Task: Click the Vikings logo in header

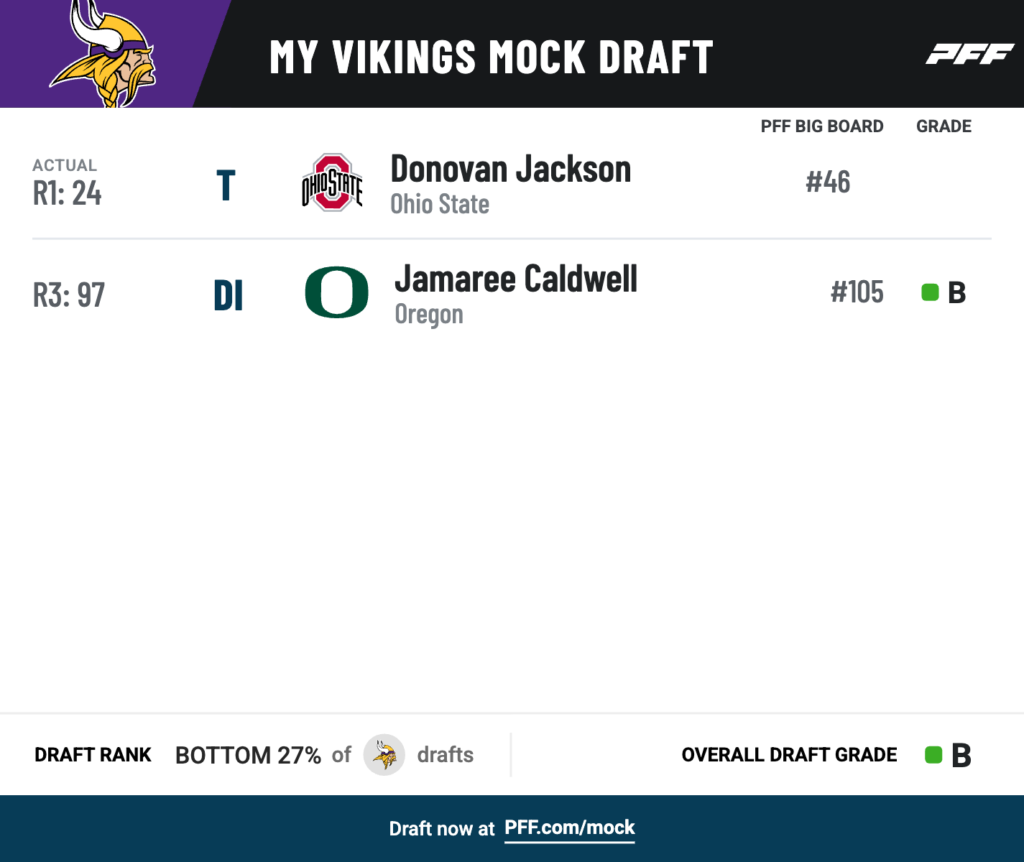Action: (x=104, y=54)
